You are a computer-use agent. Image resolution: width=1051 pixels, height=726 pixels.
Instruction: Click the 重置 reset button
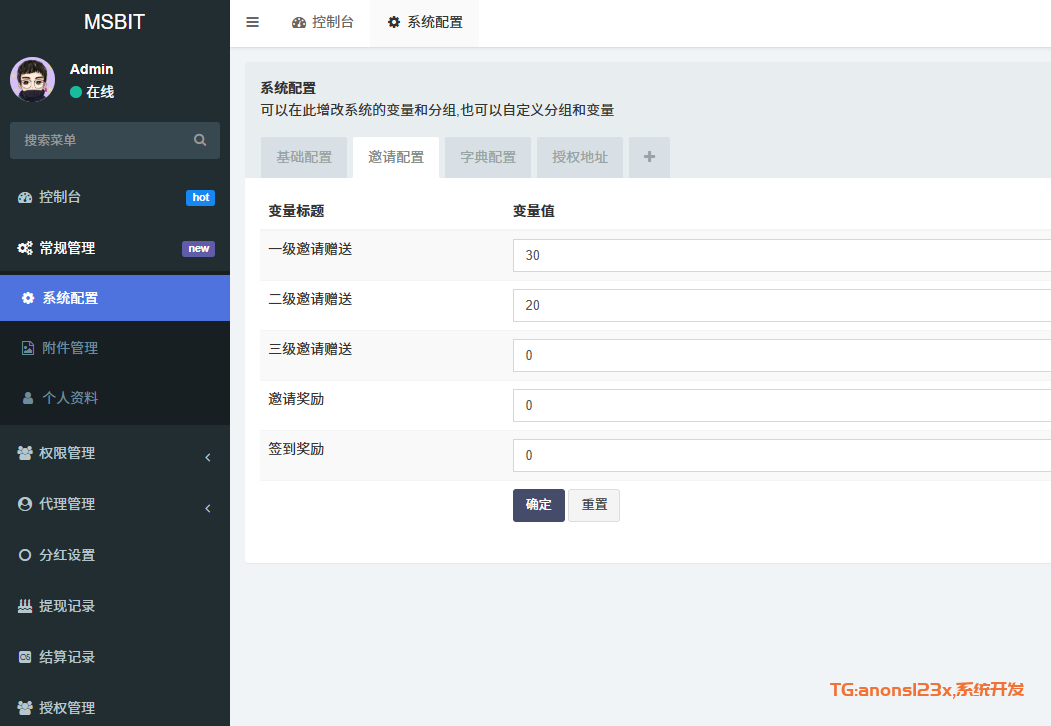tap(594, 505)
